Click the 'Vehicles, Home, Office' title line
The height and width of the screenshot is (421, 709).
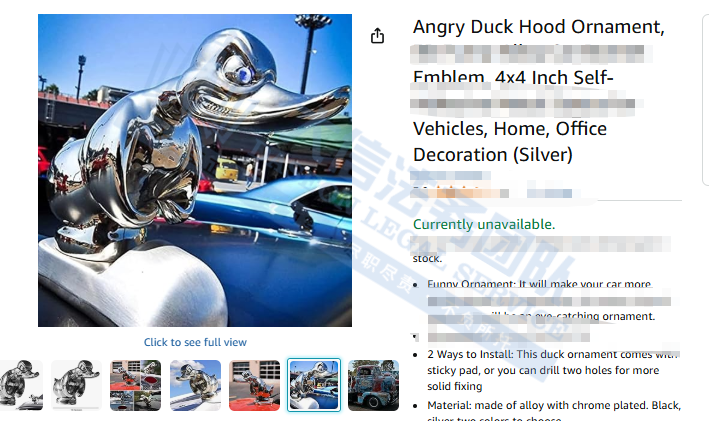point(510,129)
